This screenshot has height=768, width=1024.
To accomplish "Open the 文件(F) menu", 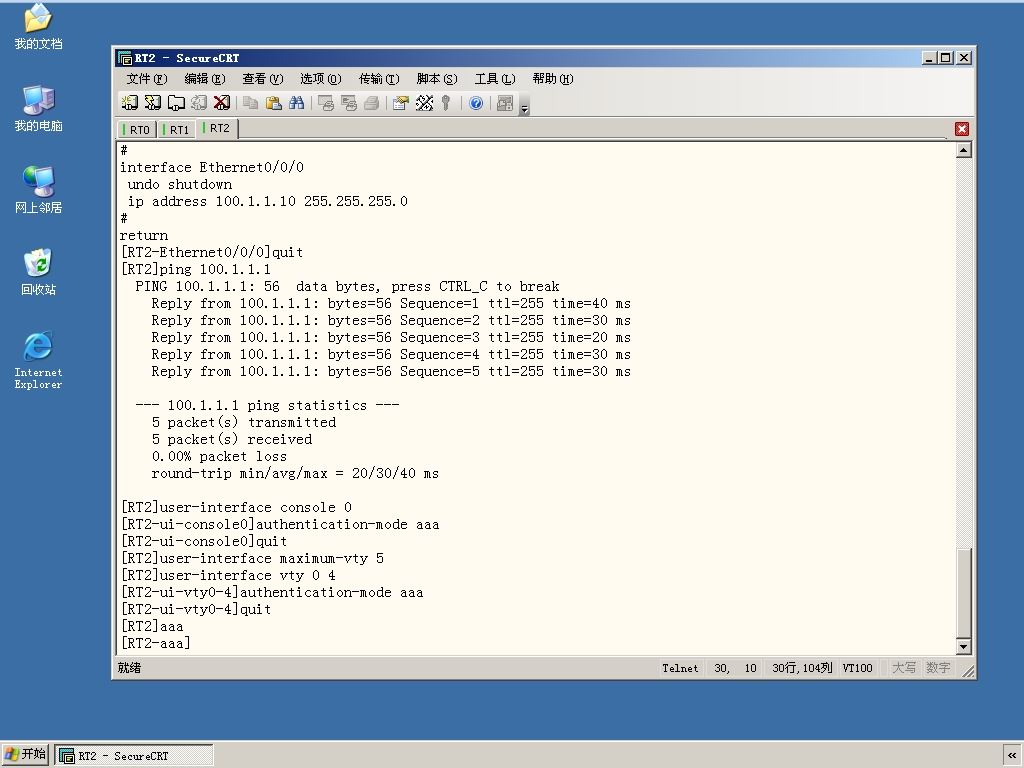I will (146, 79).
